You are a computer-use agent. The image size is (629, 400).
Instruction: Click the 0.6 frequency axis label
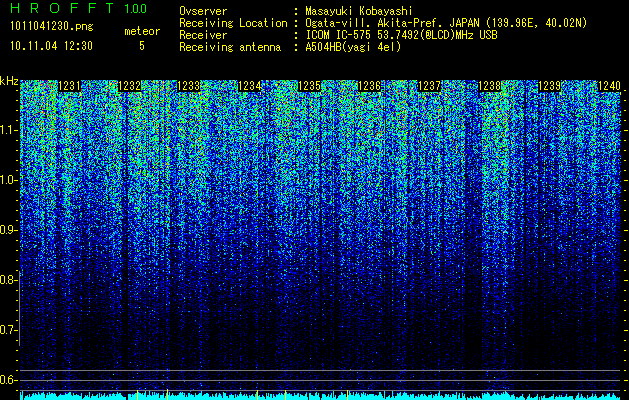pyautogui.click(x=9, y=380)
